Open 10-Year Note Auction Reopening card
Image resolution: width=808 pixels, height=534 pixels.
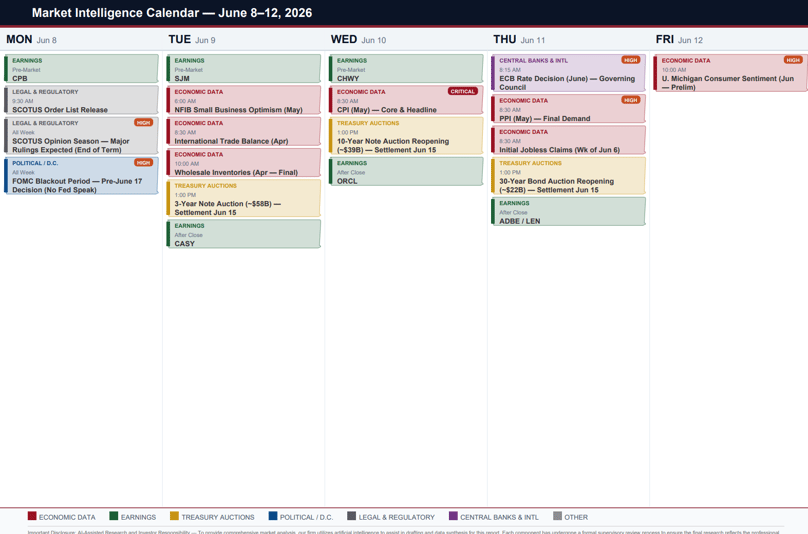(406, 136)
